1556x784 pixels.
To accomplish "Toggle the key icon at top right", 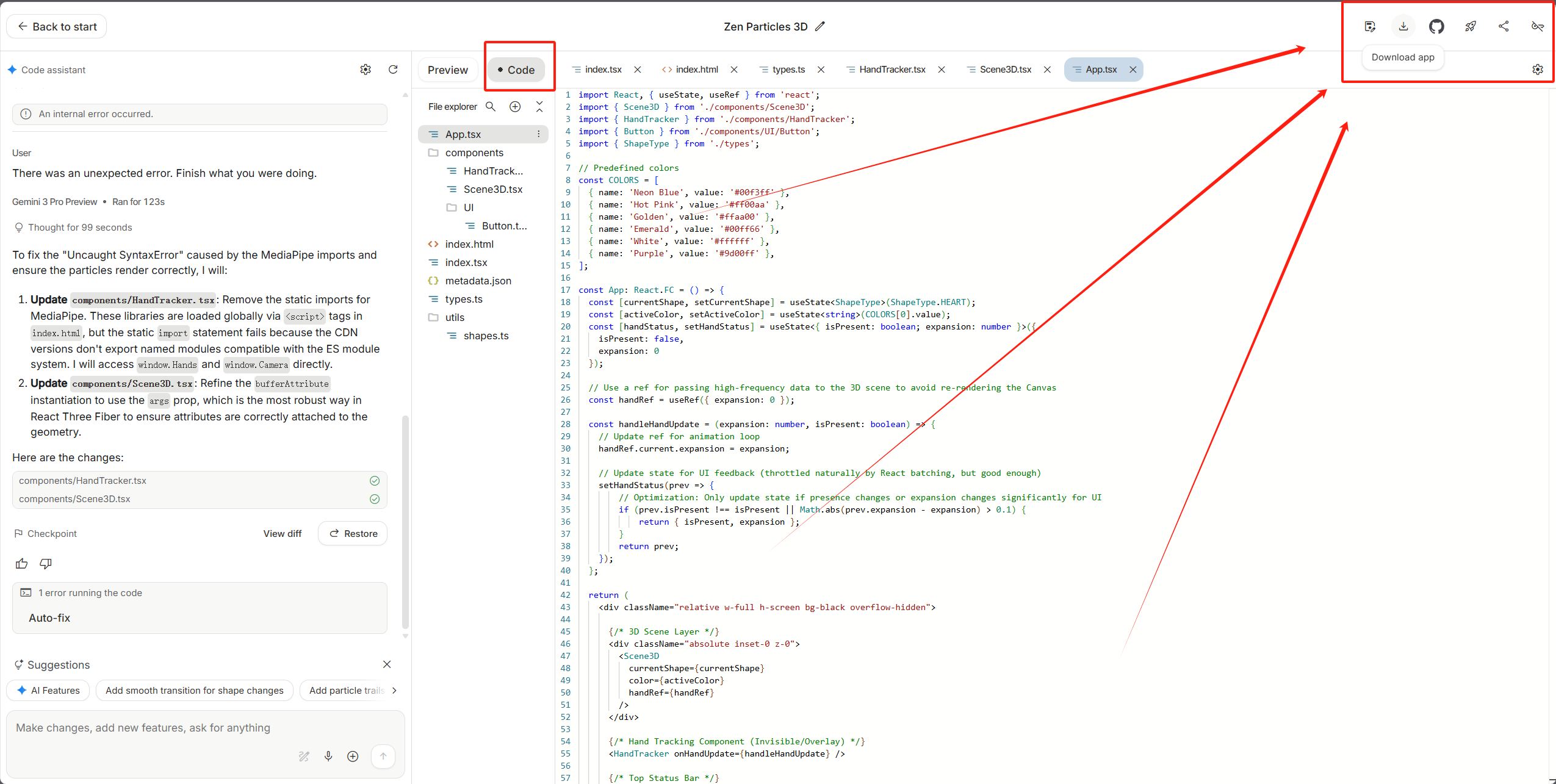I will [1537, 26].
